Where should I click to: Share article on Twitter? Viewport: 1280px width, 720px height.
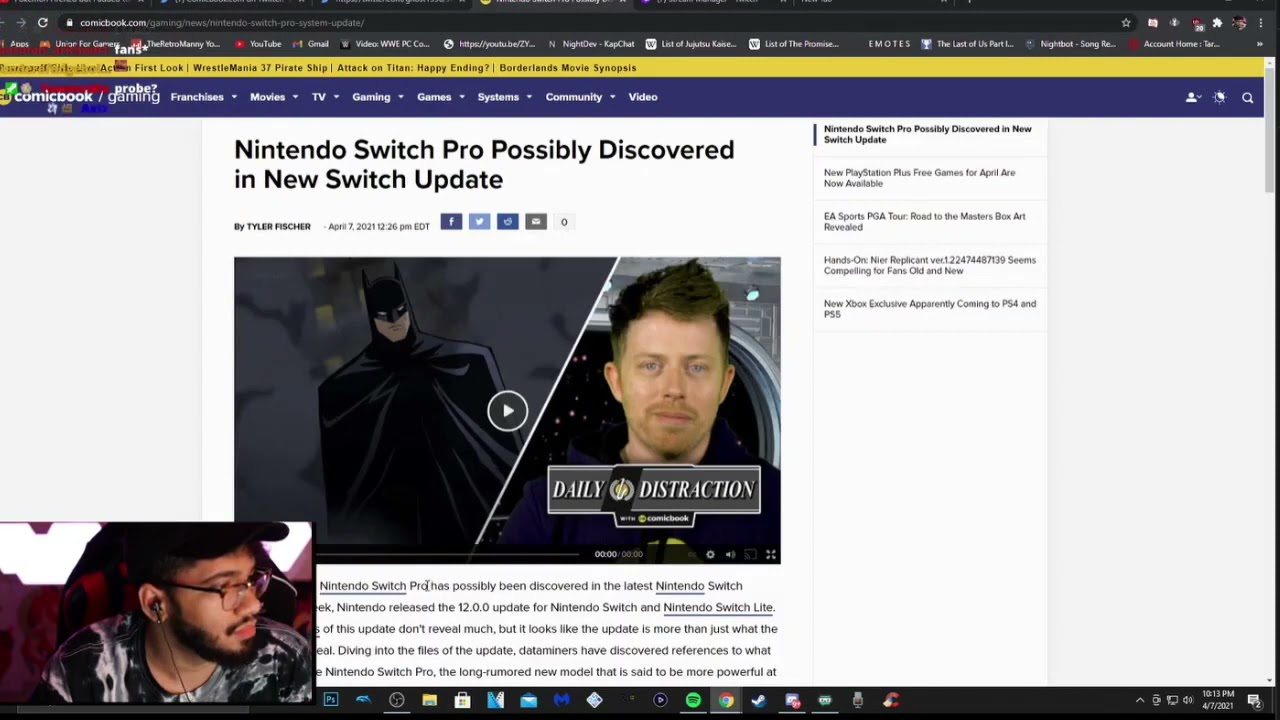click(479, 221)
